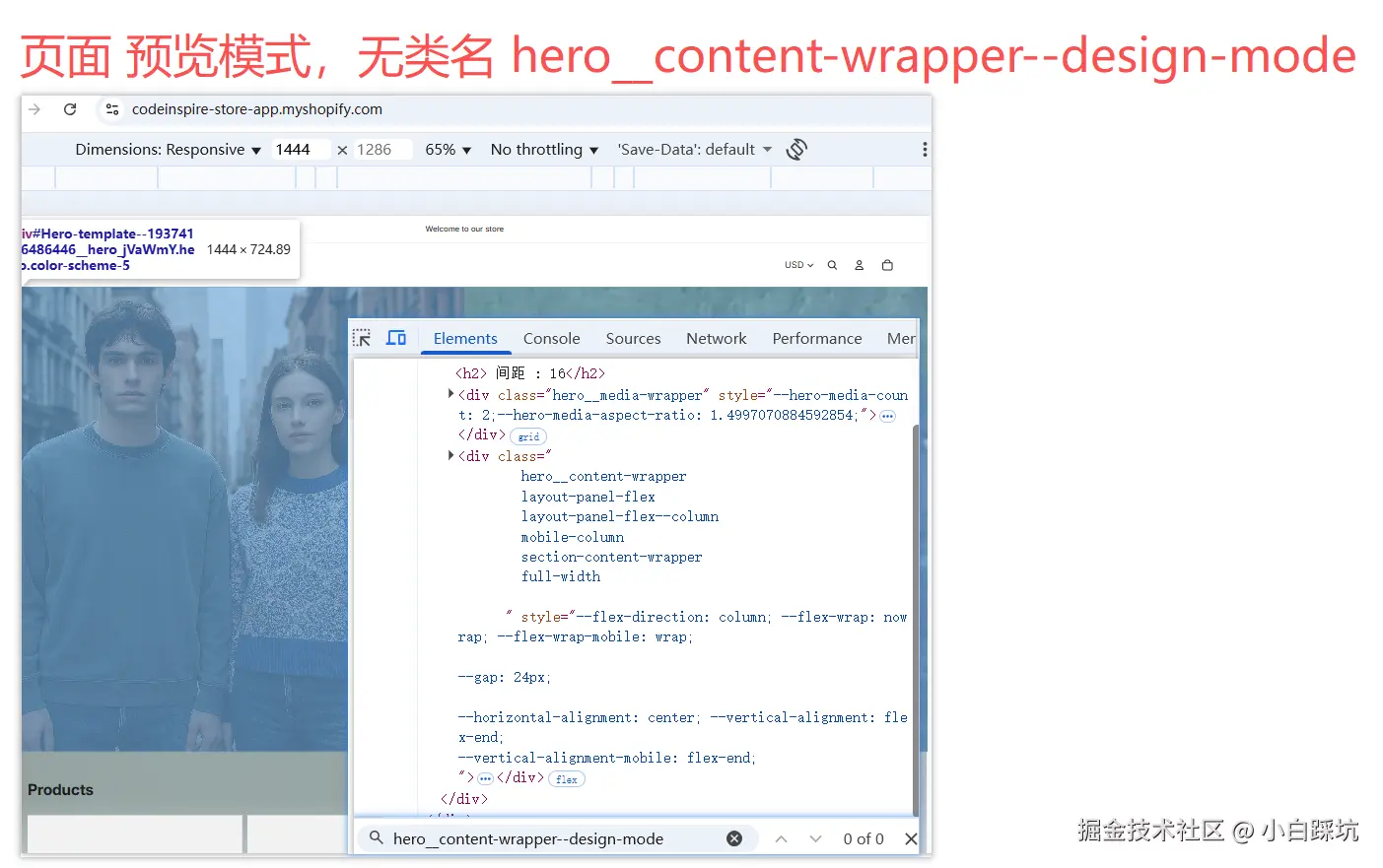Click the Elements panel vertical scrollbar

coord(916,621)
